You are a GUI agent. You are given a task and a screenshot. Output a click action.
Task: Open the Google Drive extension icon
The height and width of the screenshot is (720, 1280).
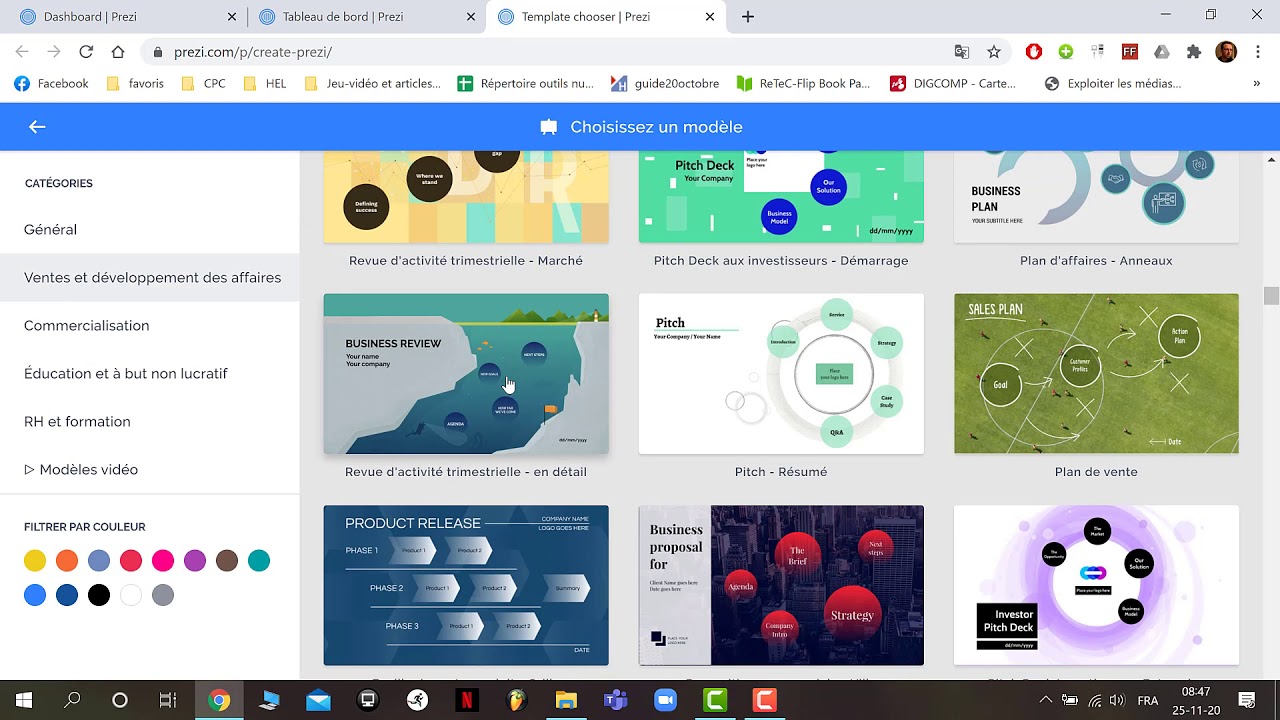[x=1162, y=52]
